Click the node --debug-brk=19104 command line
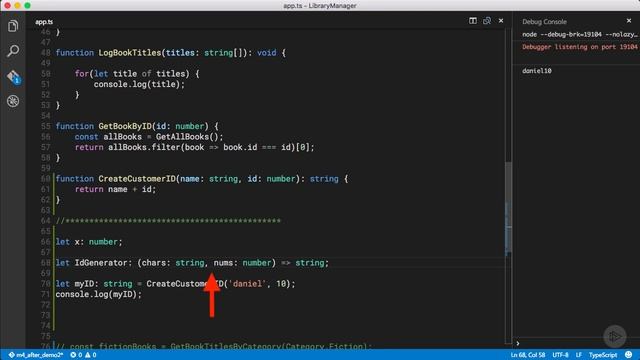This screenshot has height=360, width=640. [x=579, y=35]
